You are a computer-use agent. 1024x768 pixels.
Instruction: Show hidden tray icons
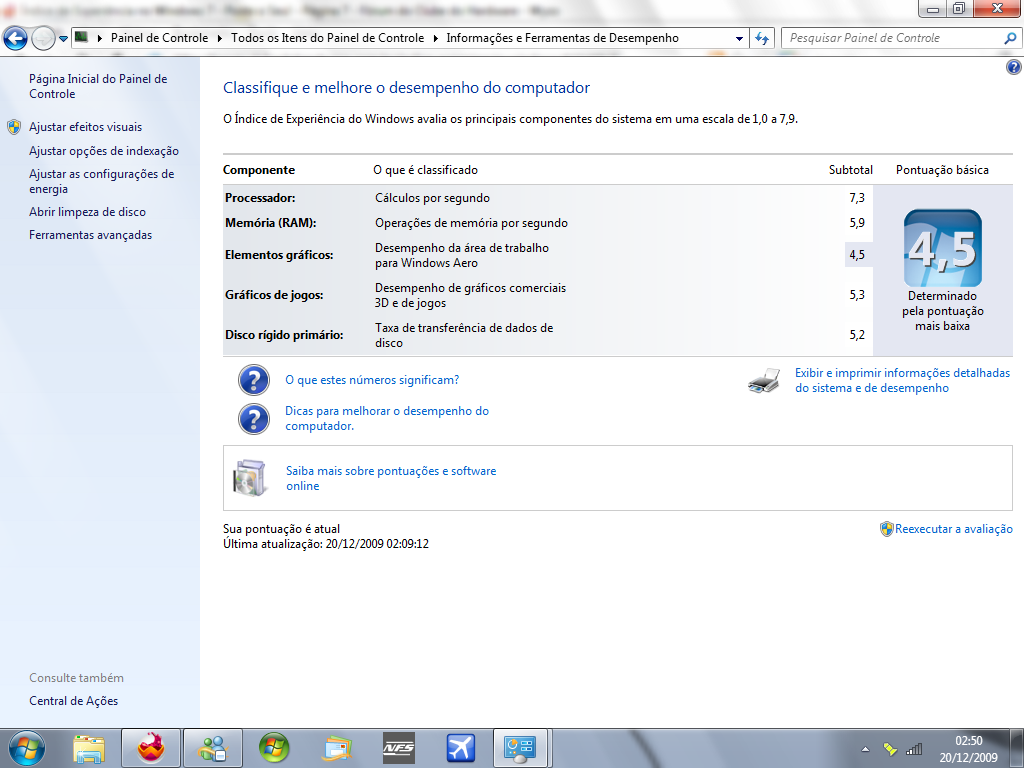[865, 749]
